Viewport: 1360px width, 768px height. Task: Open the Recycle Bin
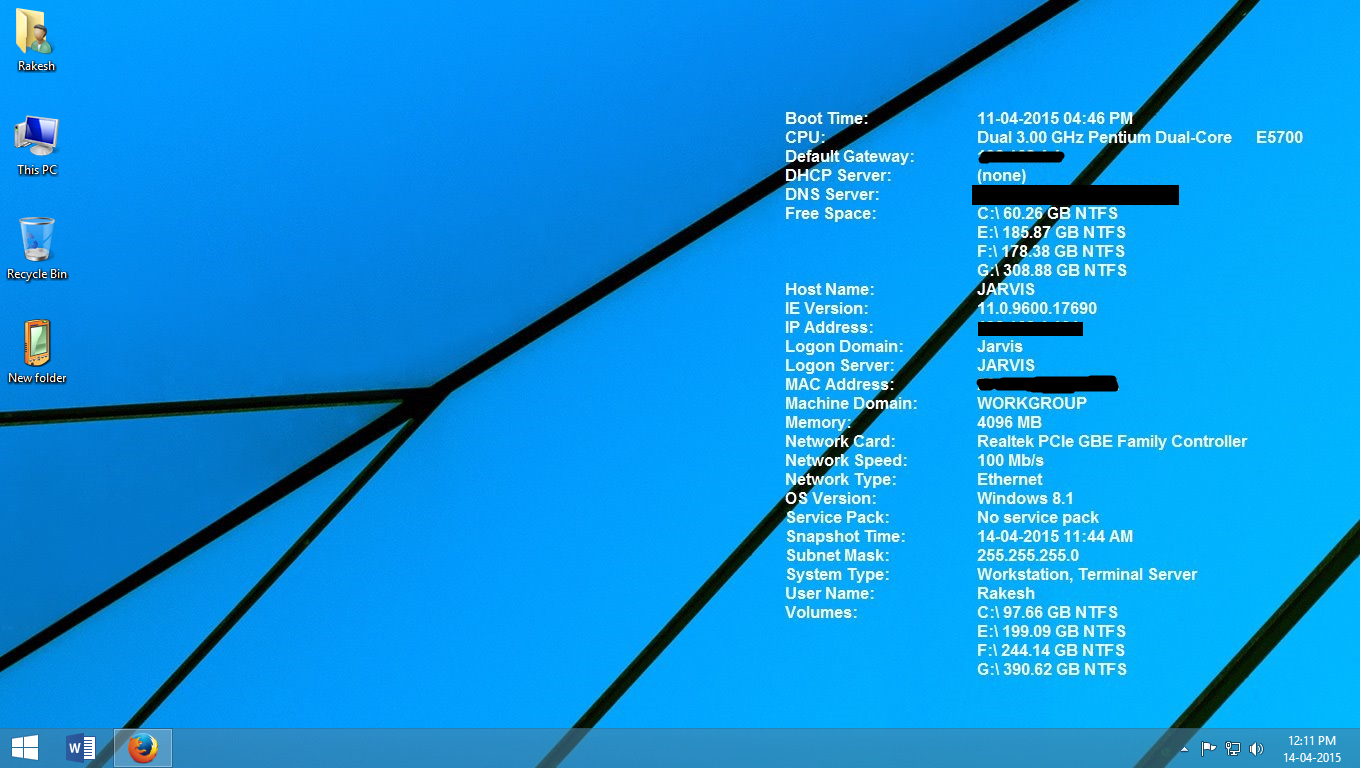(36, 245)
